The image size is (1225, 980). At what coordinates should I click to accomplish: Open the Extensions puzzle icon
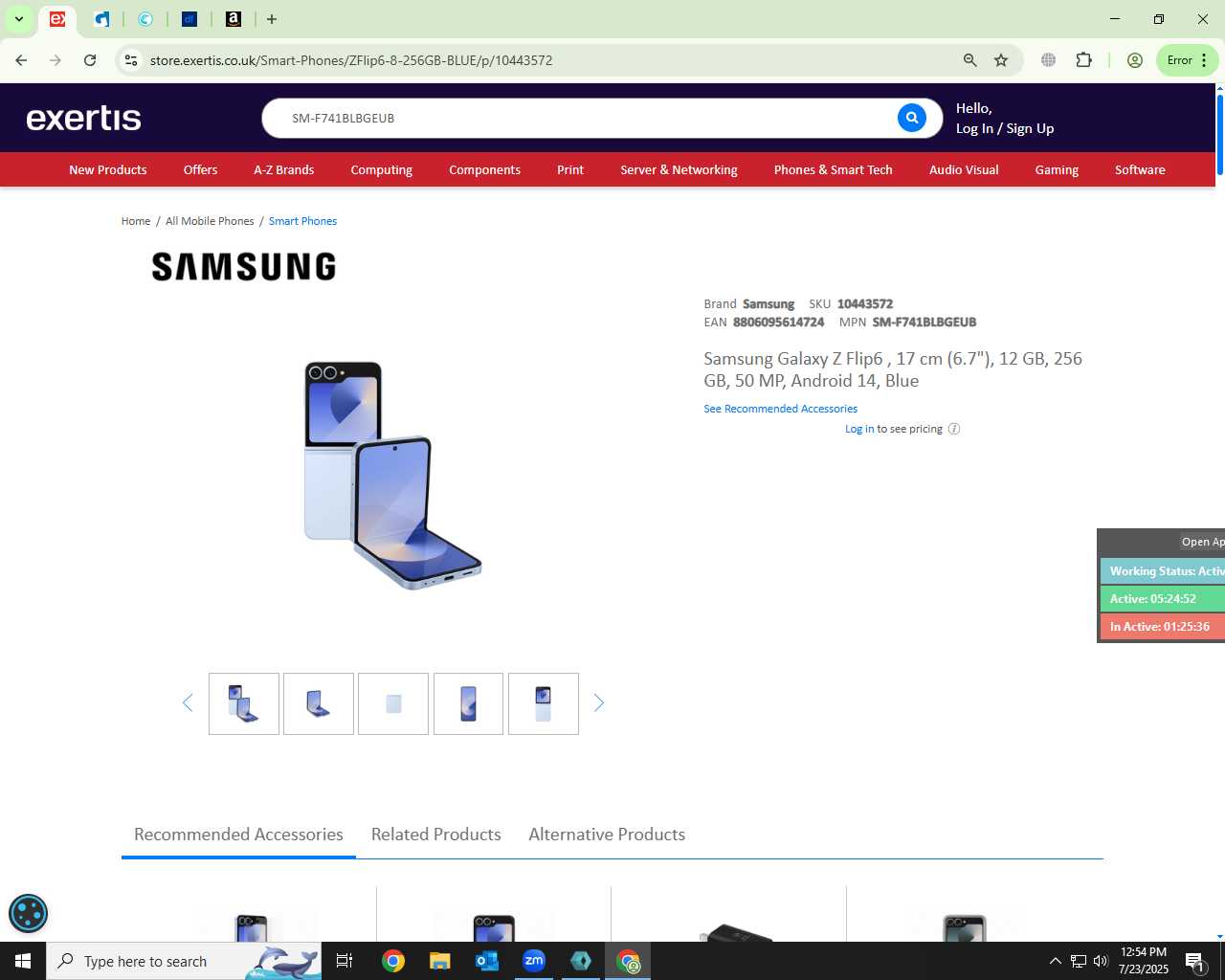point(1083,60)
